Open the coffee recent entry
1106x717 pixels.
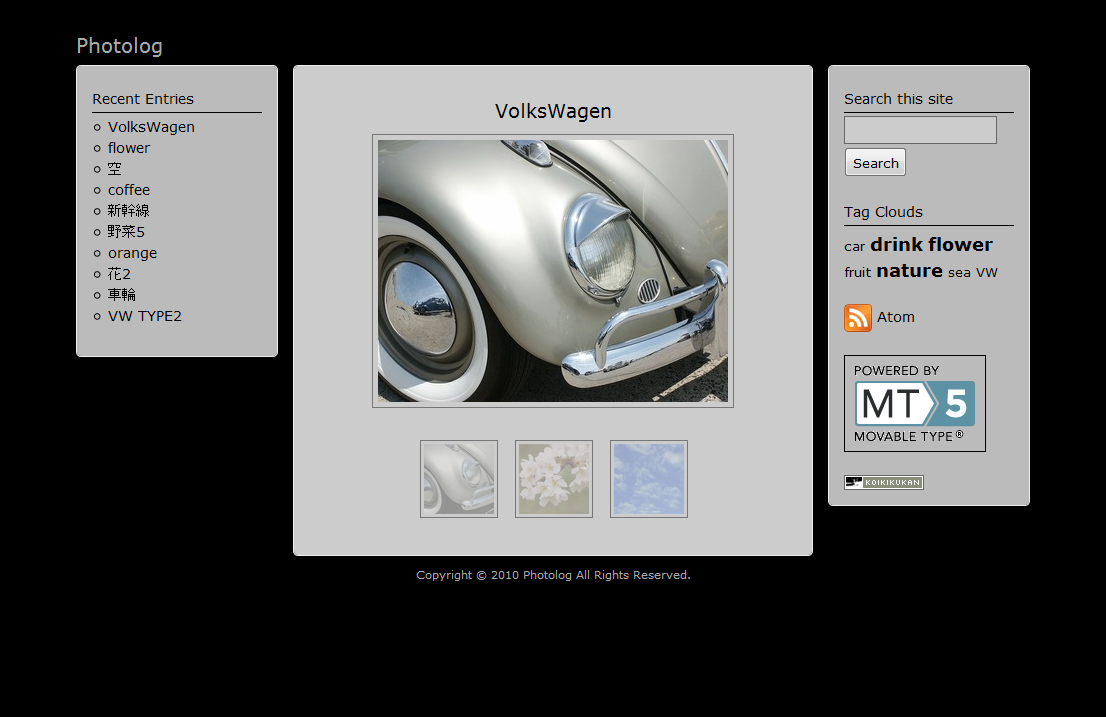tap(128, 190)
